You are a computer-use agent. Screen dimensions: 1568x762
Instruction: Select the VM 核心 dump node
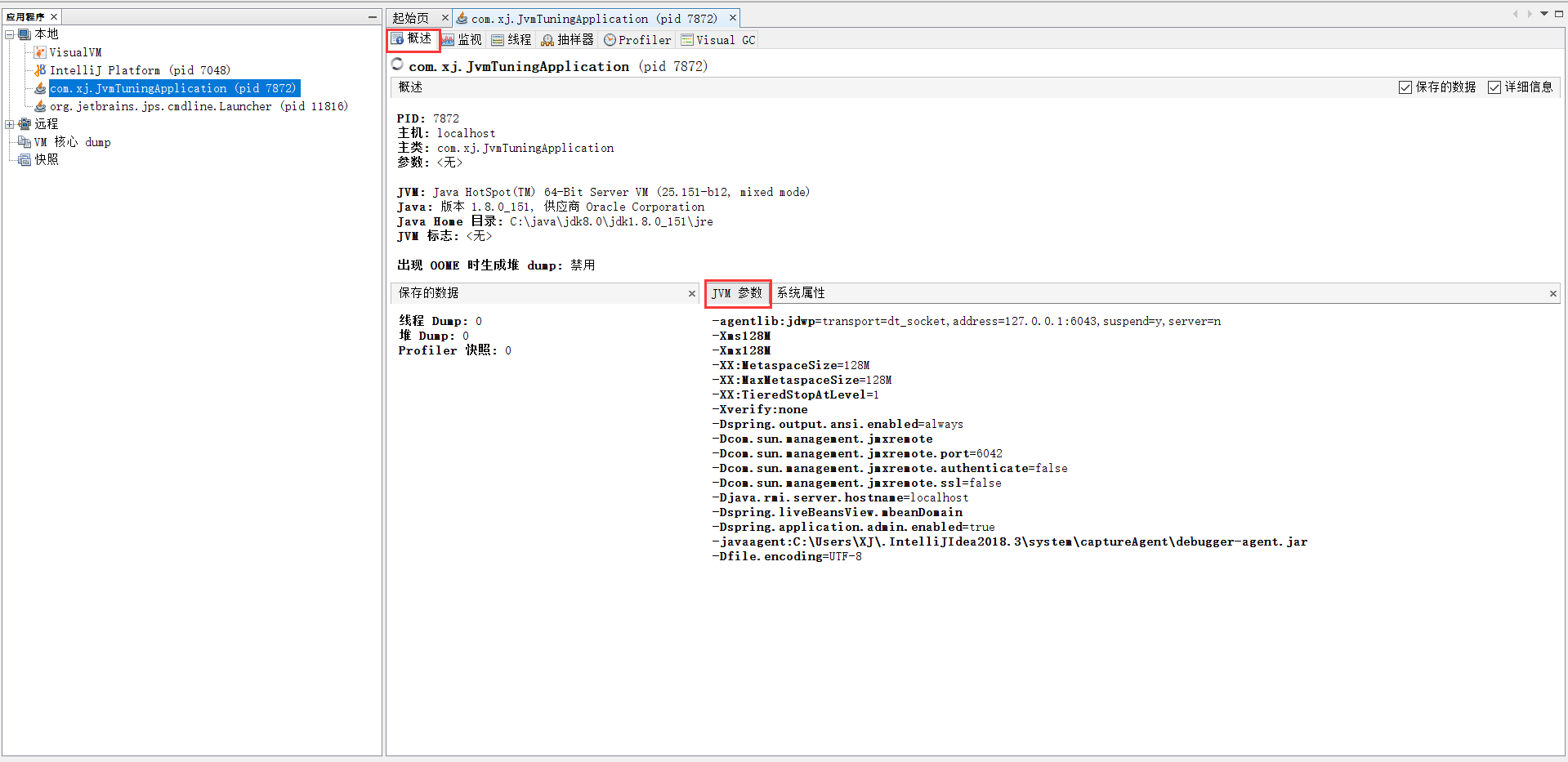[72, 142]
